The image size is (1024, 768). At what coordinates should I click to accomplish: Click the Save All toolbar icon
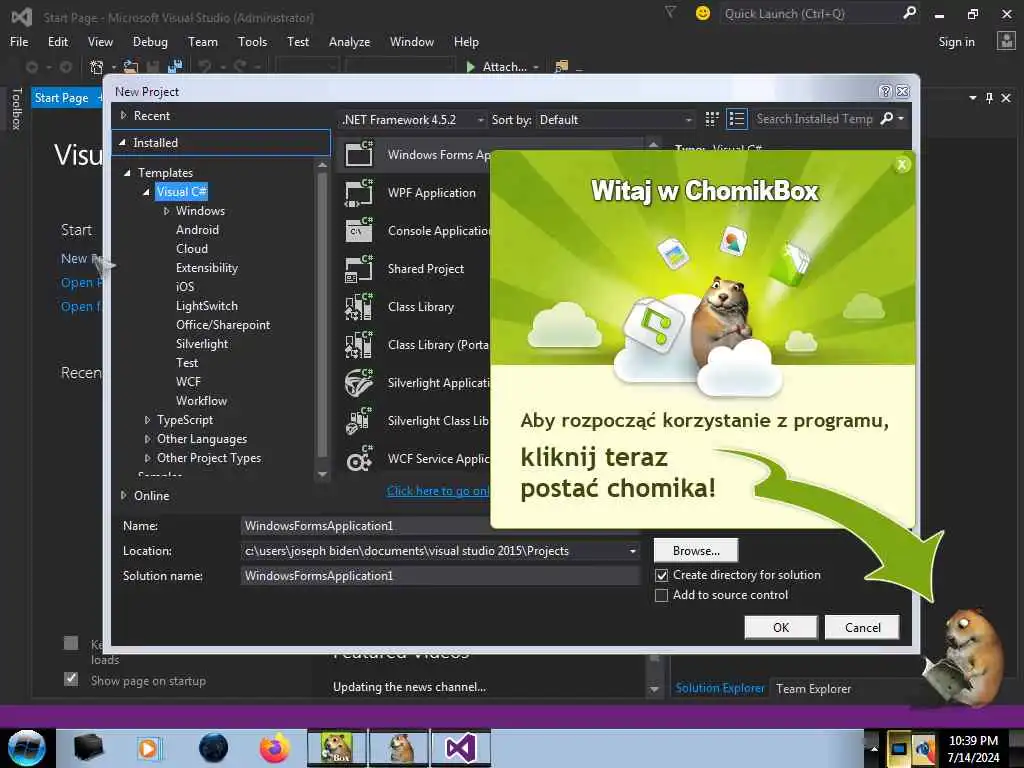(x=175, y=67)
